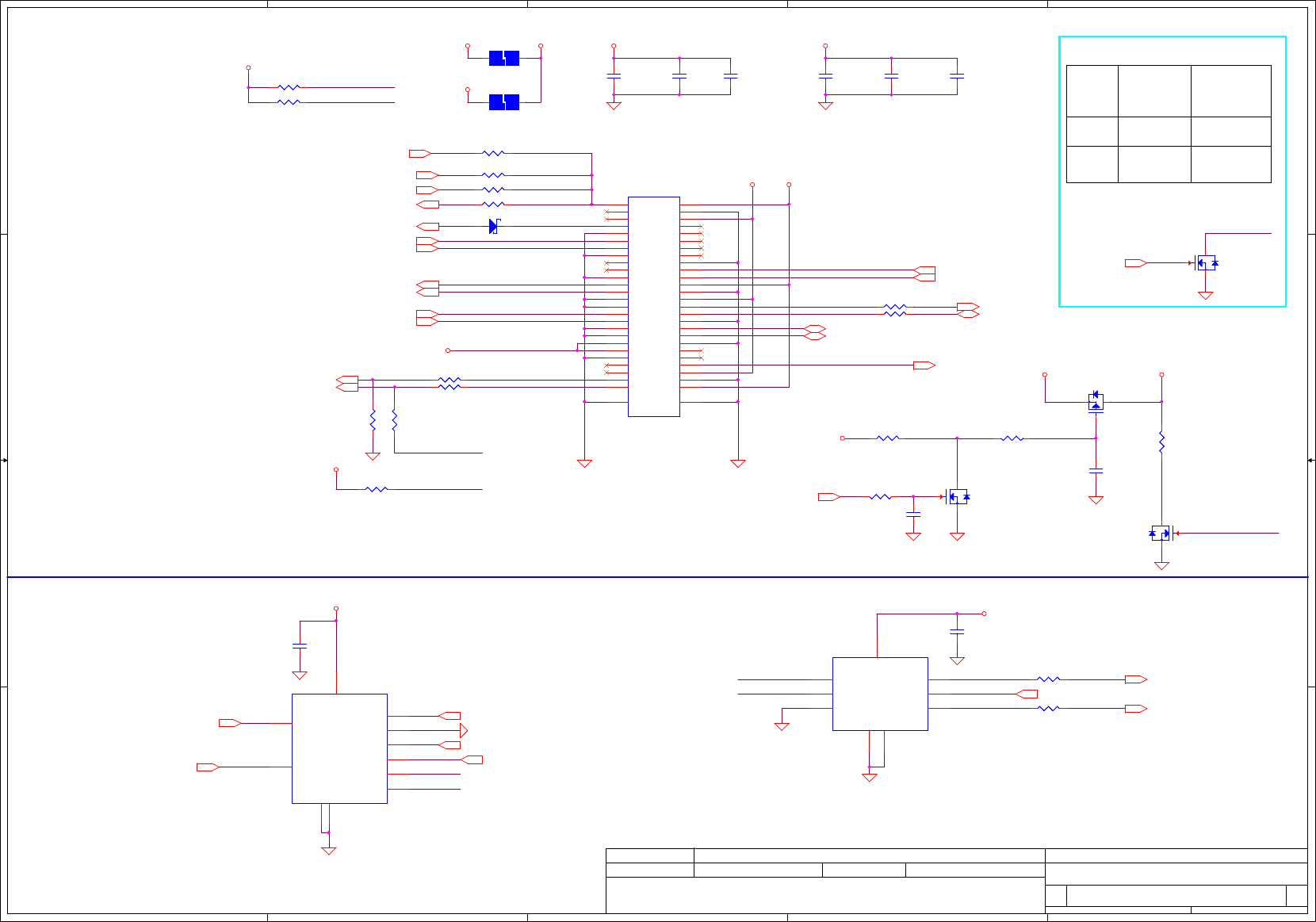Select the MOSFET with the gate filter capacitor
This screenshot has height=922, width=1316.
[x=958, y=497]
